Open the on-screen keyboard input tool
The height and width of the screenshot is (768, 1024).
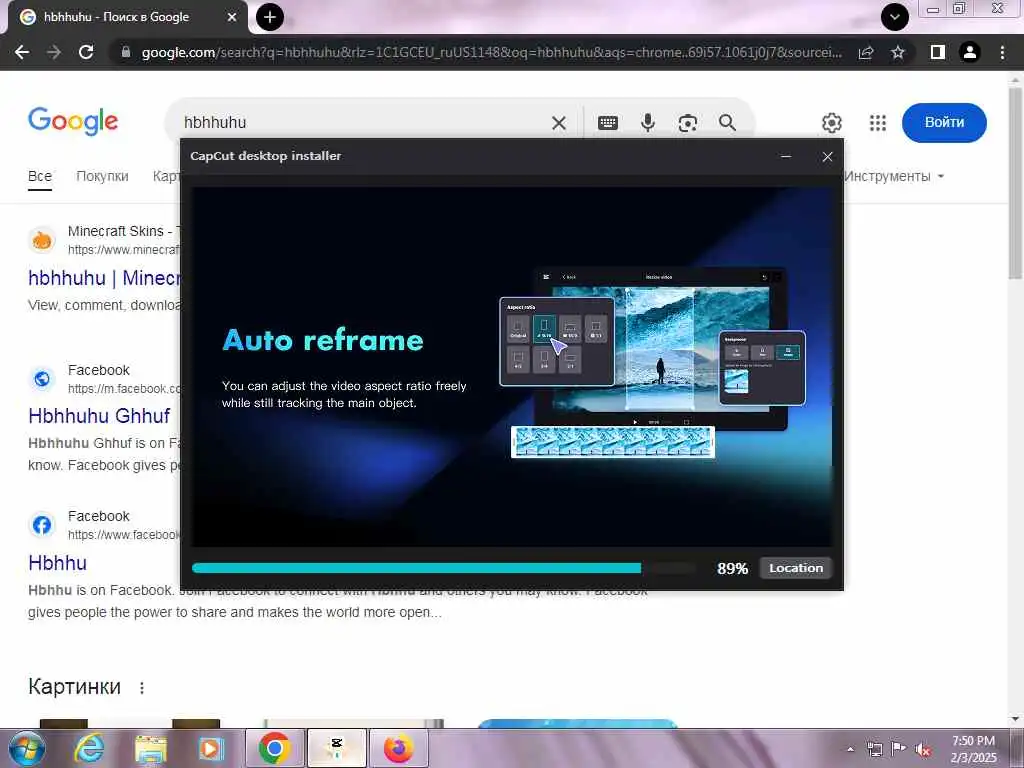pyautogui.click(x=607, y=123)
